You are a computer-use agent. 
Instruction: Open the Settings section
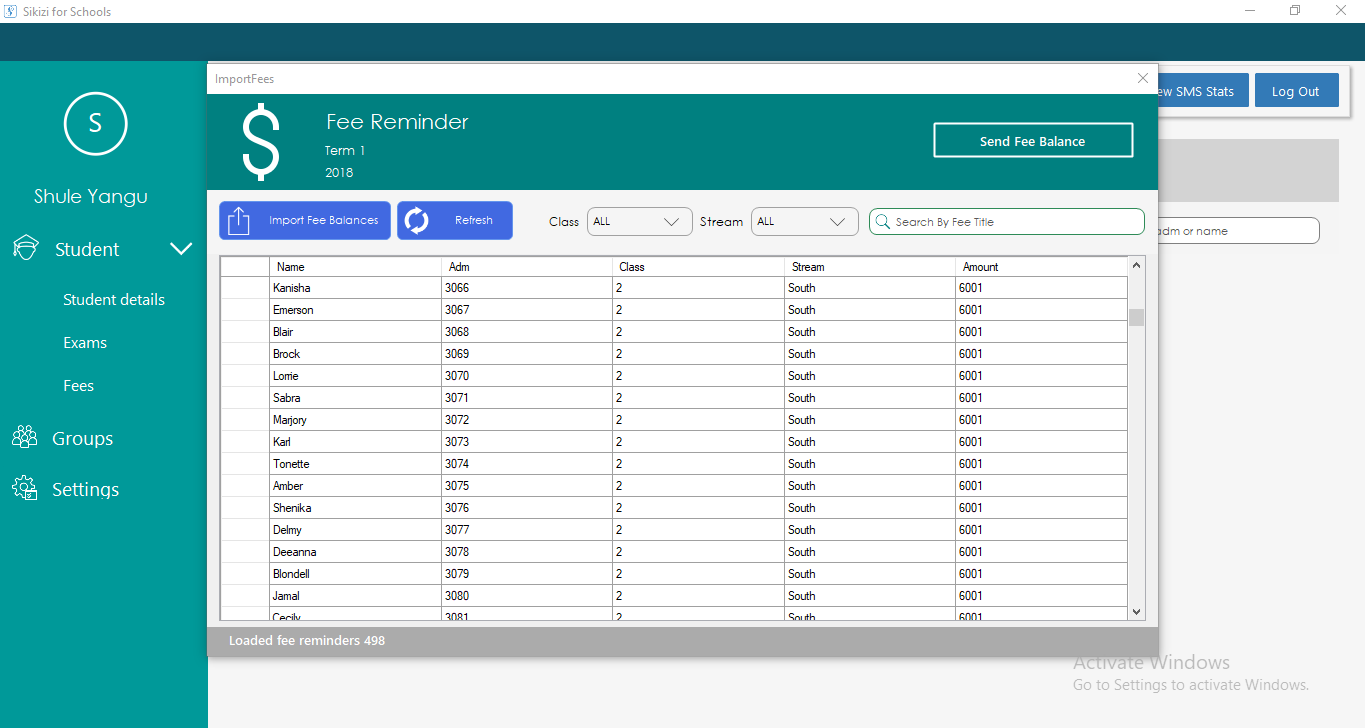point(85,489)
